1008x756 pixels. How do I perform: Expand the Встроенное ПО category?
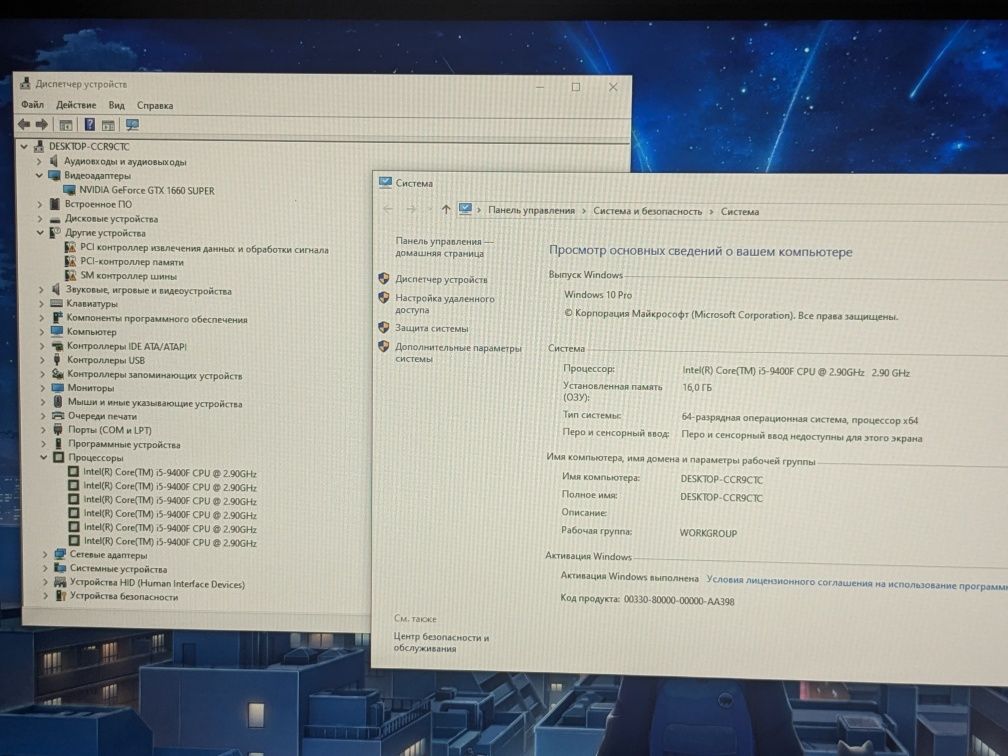[x=39, y=204]
